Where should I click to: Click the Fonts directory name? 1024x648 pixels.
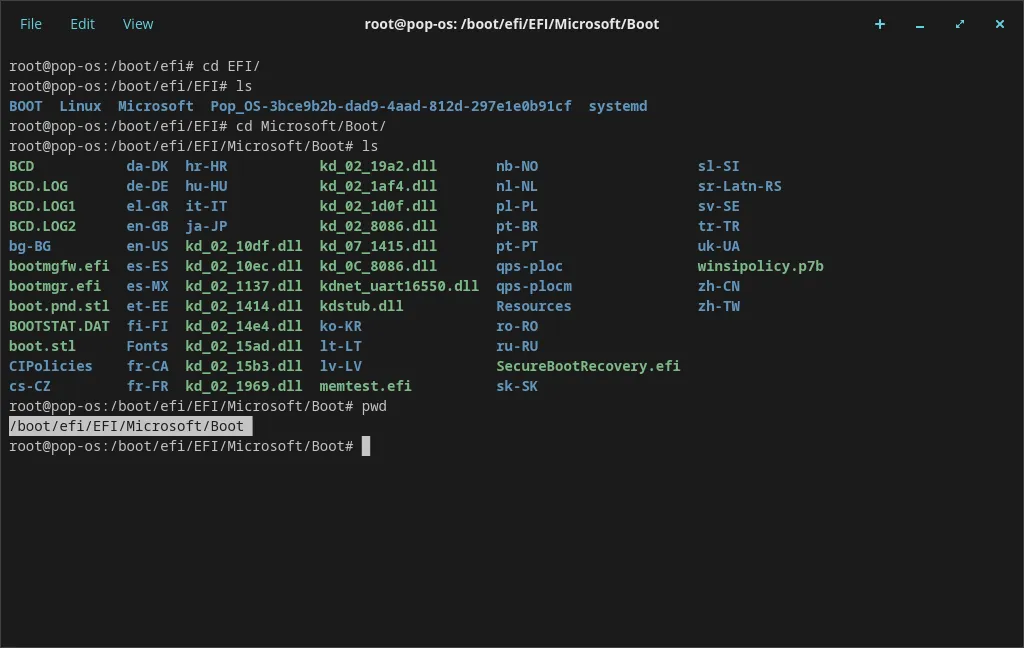tap(147, 346)
